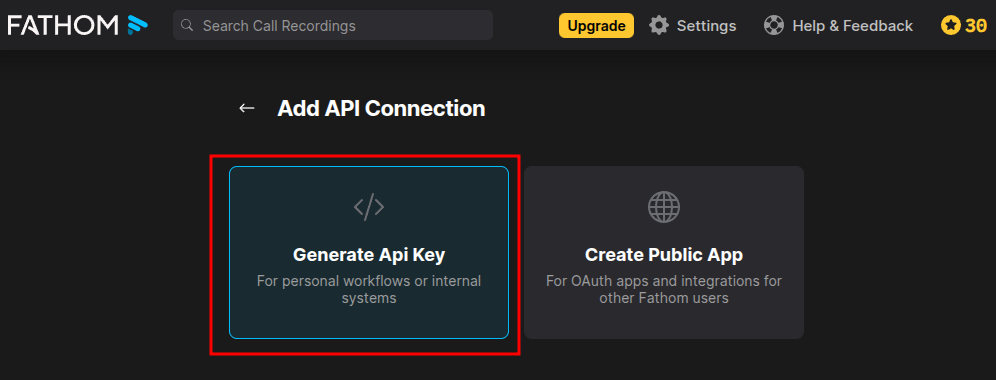Click the code brackets icon
The image size is (996, 380).
pyautogui.click(x=369, y=207)
